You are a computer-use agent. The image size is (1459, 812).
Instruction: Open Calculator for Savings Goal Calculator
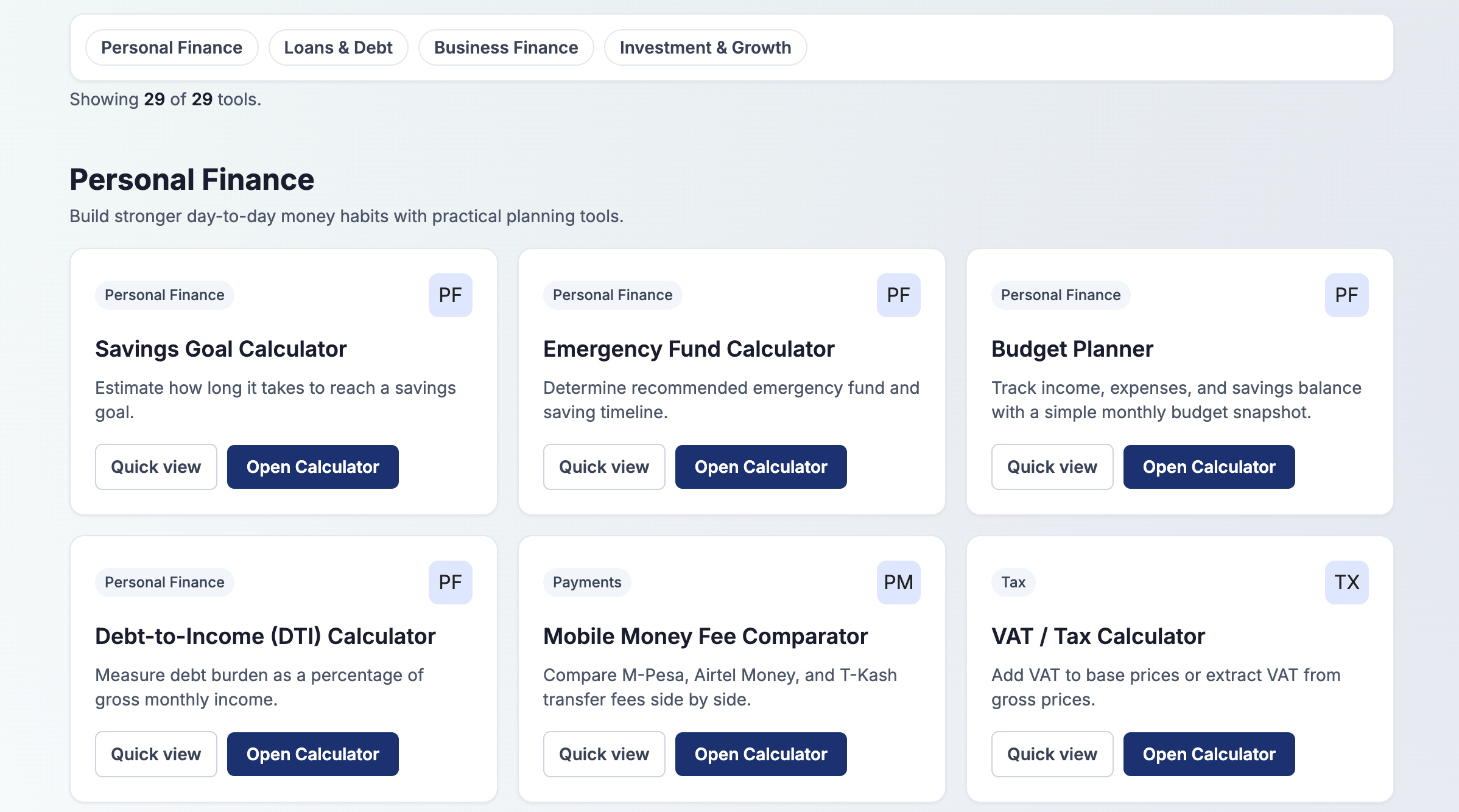(312, 467)
